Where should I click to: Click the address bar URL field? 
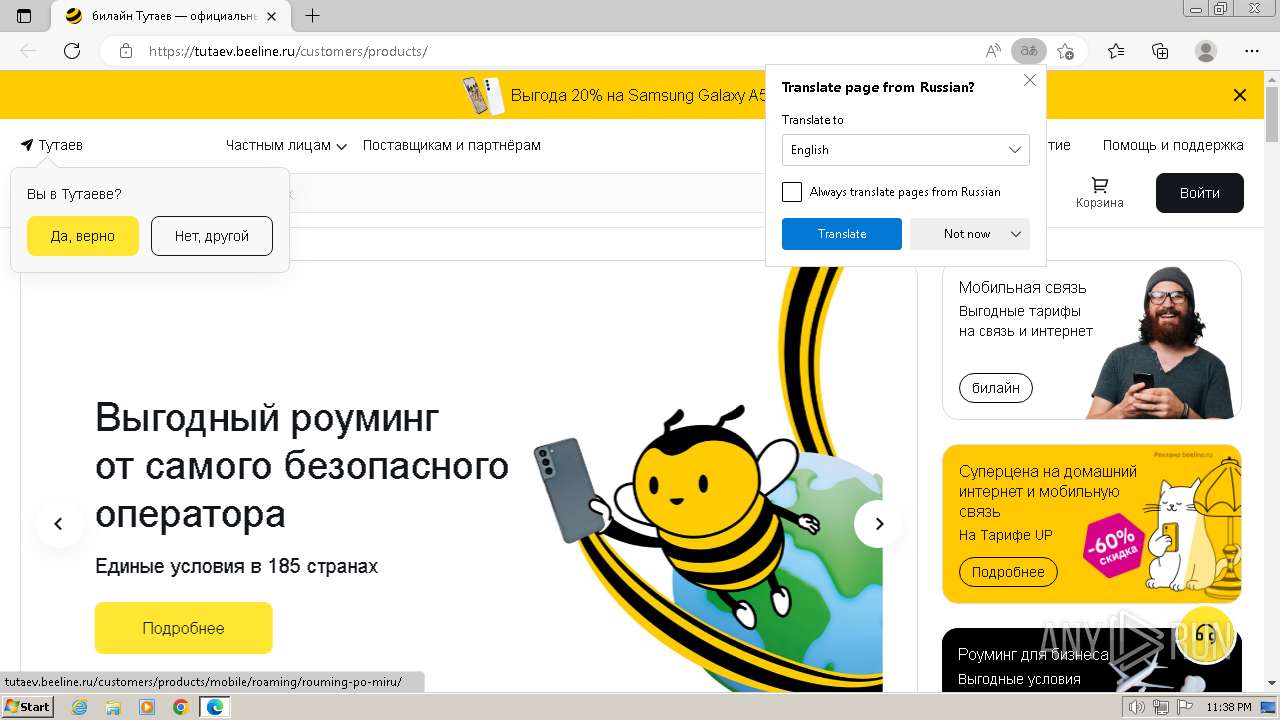[560, 51]
